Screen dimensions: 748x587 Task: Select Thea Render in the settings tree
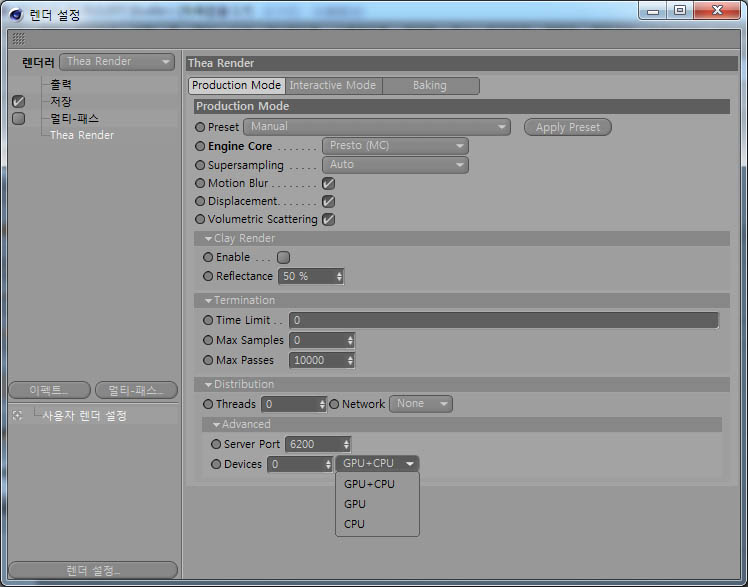coord(82,135)
